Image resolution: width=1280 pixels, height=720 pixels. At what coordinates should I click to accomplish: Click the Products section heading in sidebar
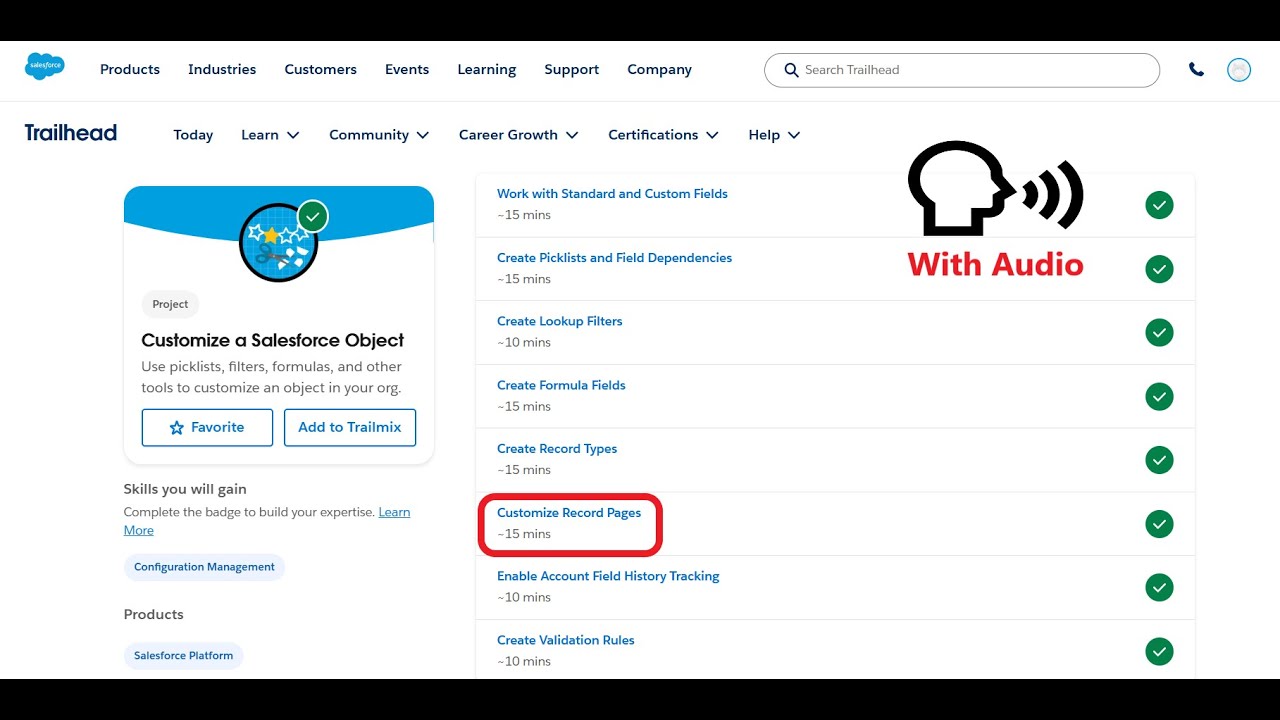(154, 614)
